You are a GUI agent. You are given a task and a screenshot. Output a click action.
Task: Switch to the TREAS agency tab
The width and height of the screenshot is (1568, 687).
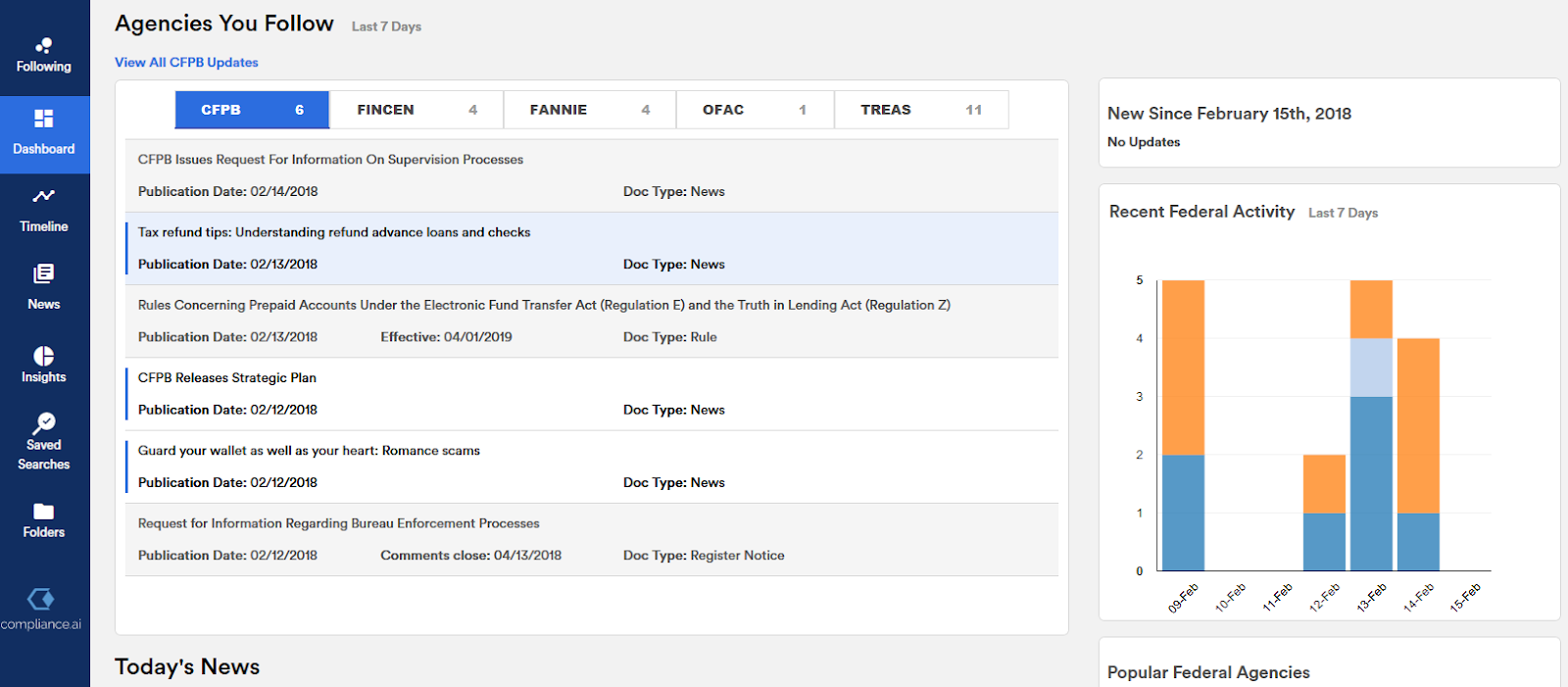pyautogui.click(x=921, y=110)
